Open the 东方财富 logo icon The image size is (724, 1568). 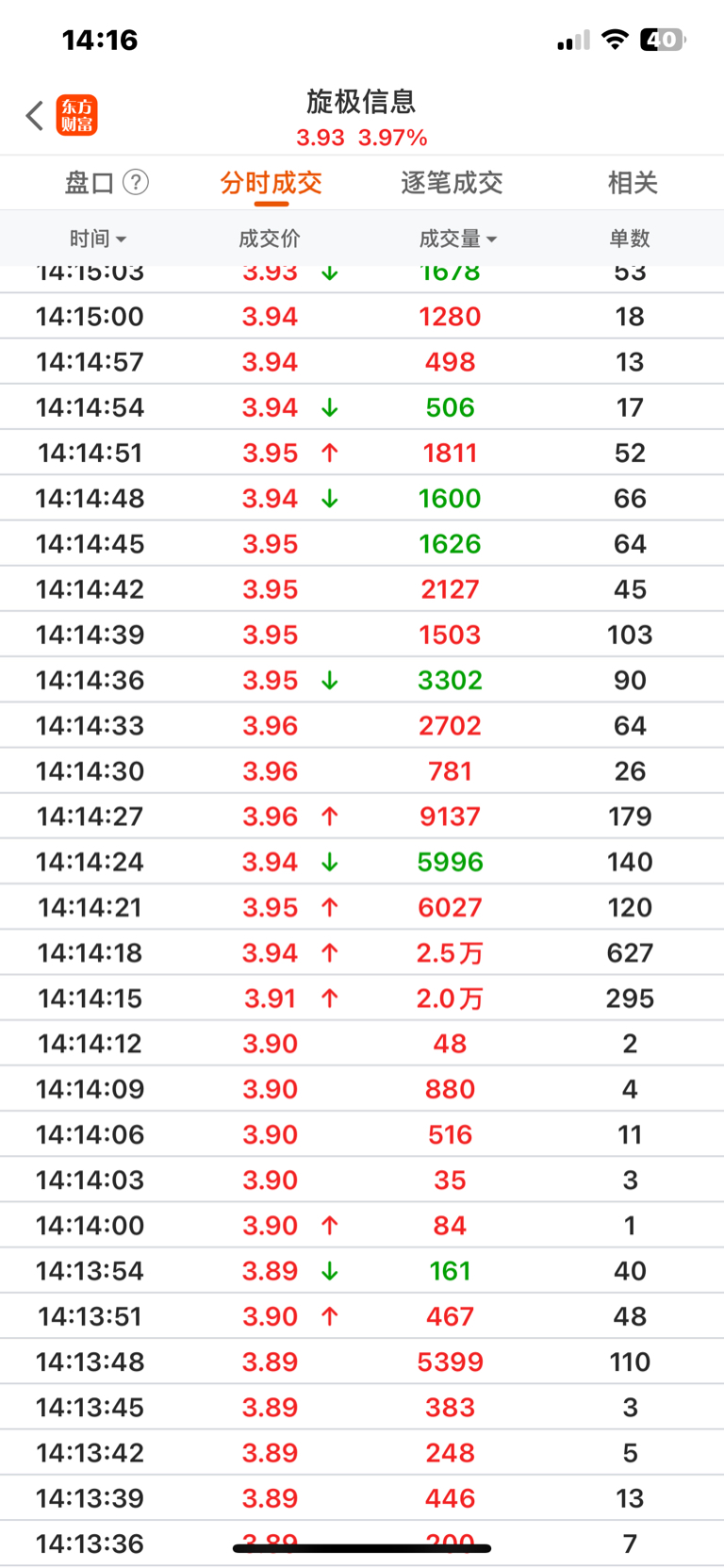pyautogui.click(x=76, y=115)
